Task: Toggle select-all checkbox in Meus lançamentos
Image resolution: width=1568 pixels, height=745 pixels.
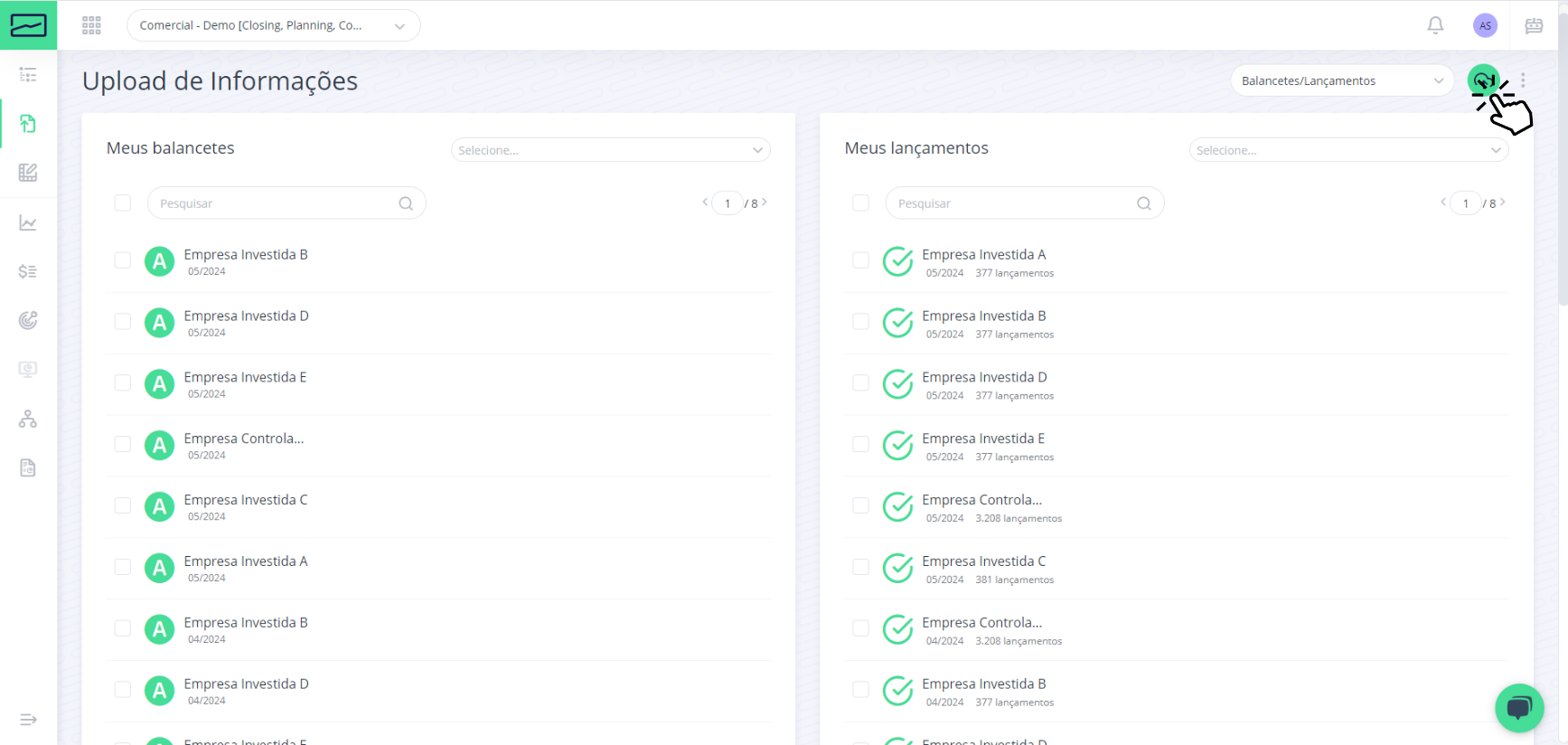Action: [861, 203]
